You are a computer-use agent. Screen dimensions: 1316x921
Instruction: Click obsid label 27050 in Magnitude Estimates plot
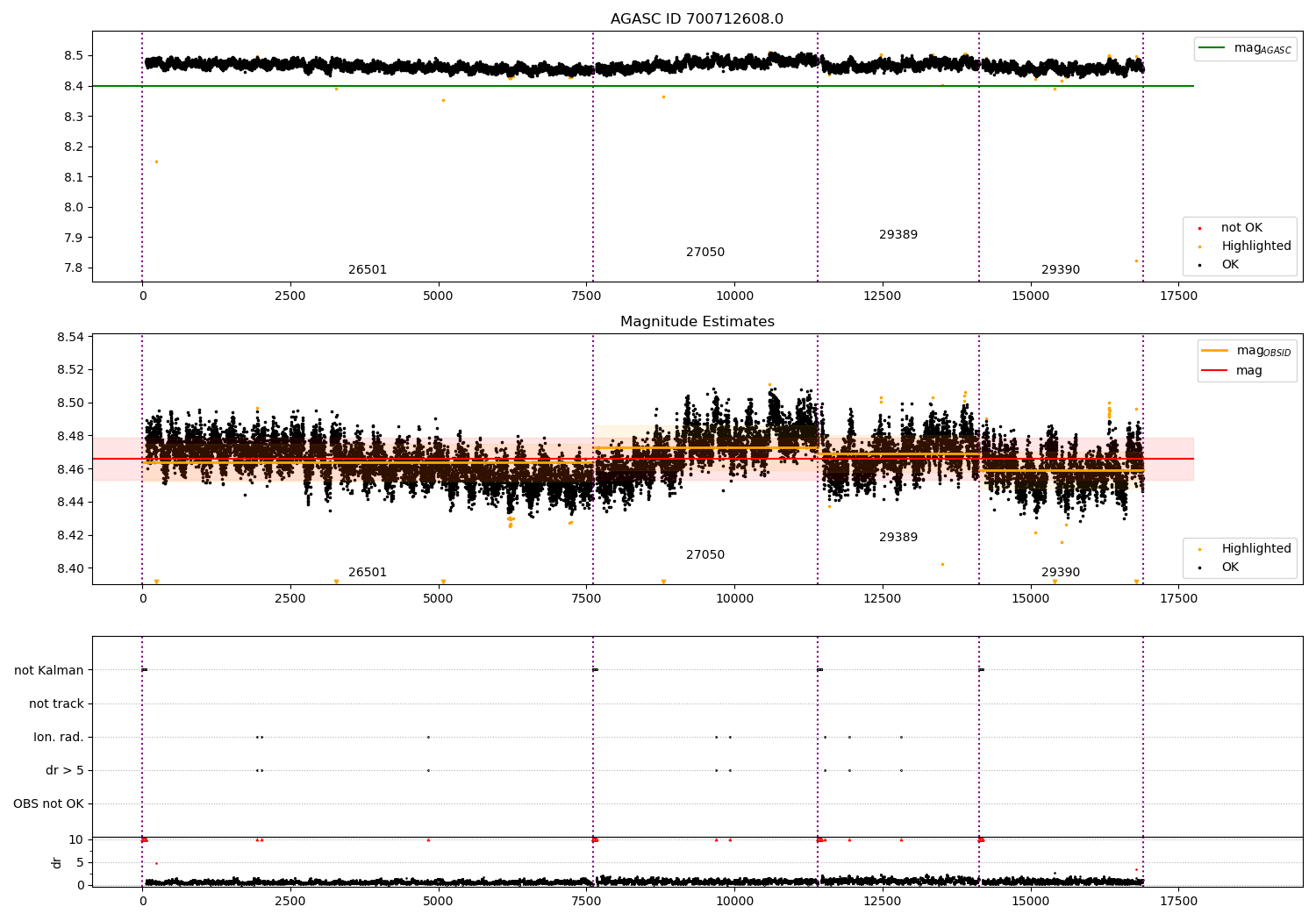[x=705, y=555]
